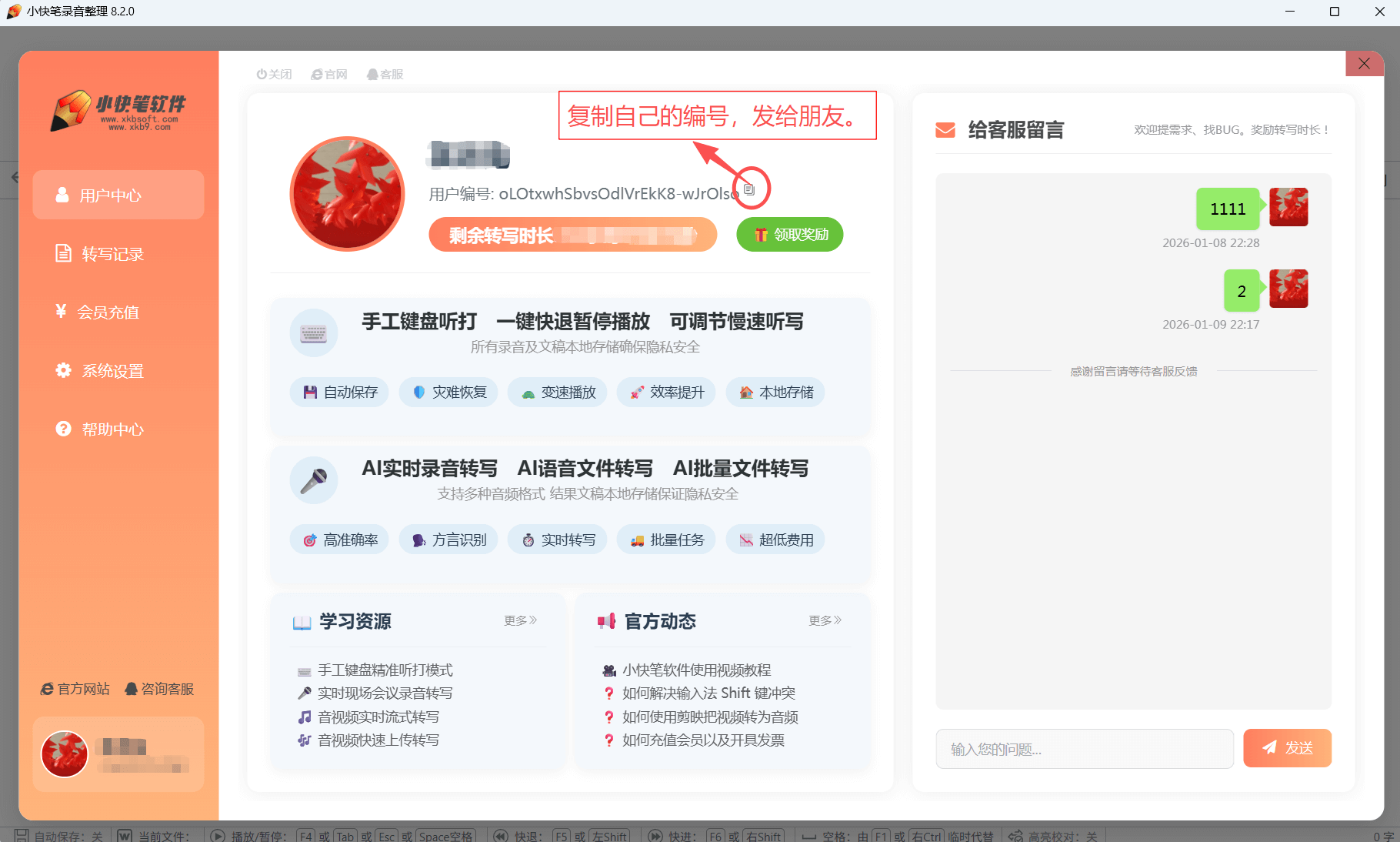This screenshot has height=842, width=1400.
Task: Click the envelope icon beside 给客服留言
Action: coord(945,130)
